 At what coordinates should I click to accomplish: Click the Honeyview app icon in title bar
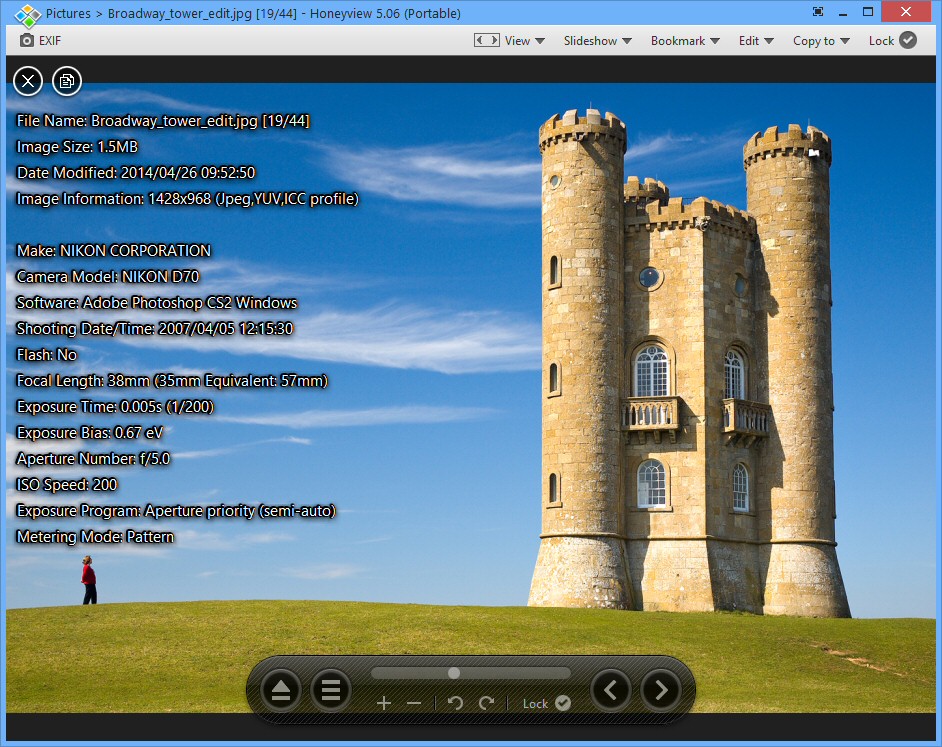pyautogui.click(x=27, y=14)
